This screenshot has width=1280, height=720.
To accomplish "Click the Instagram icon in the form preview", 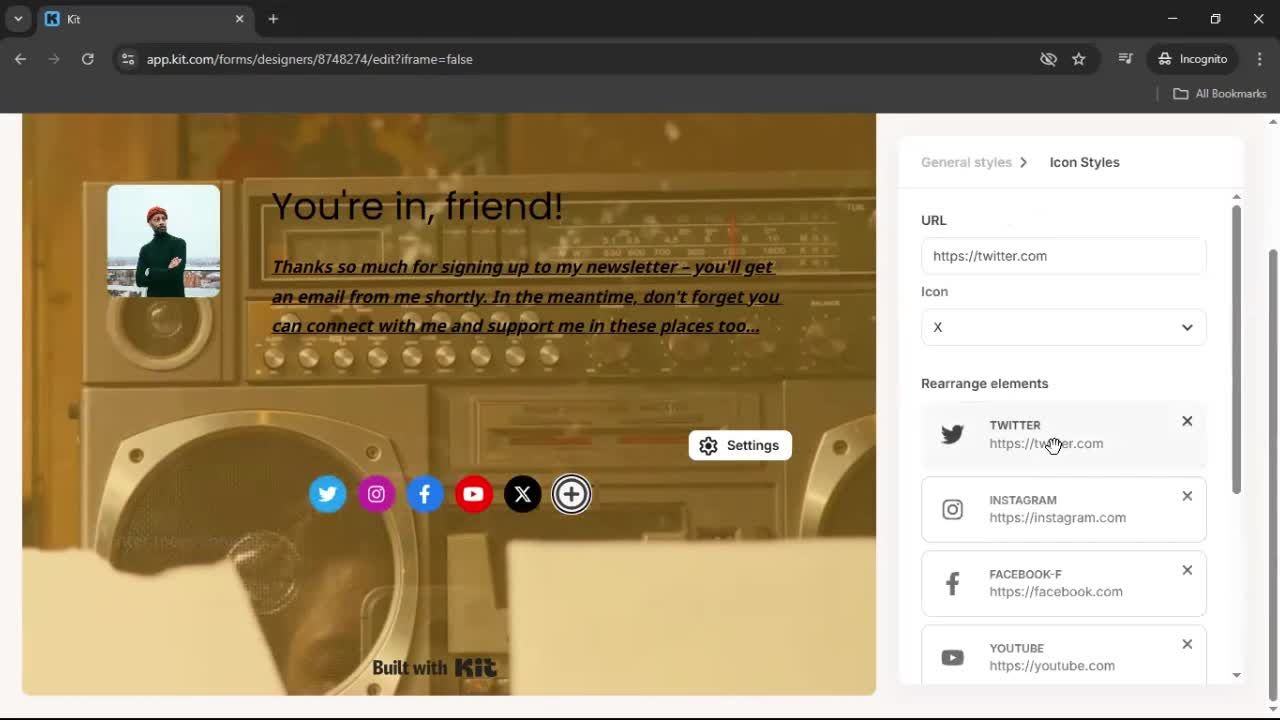I will pos(376,493).
